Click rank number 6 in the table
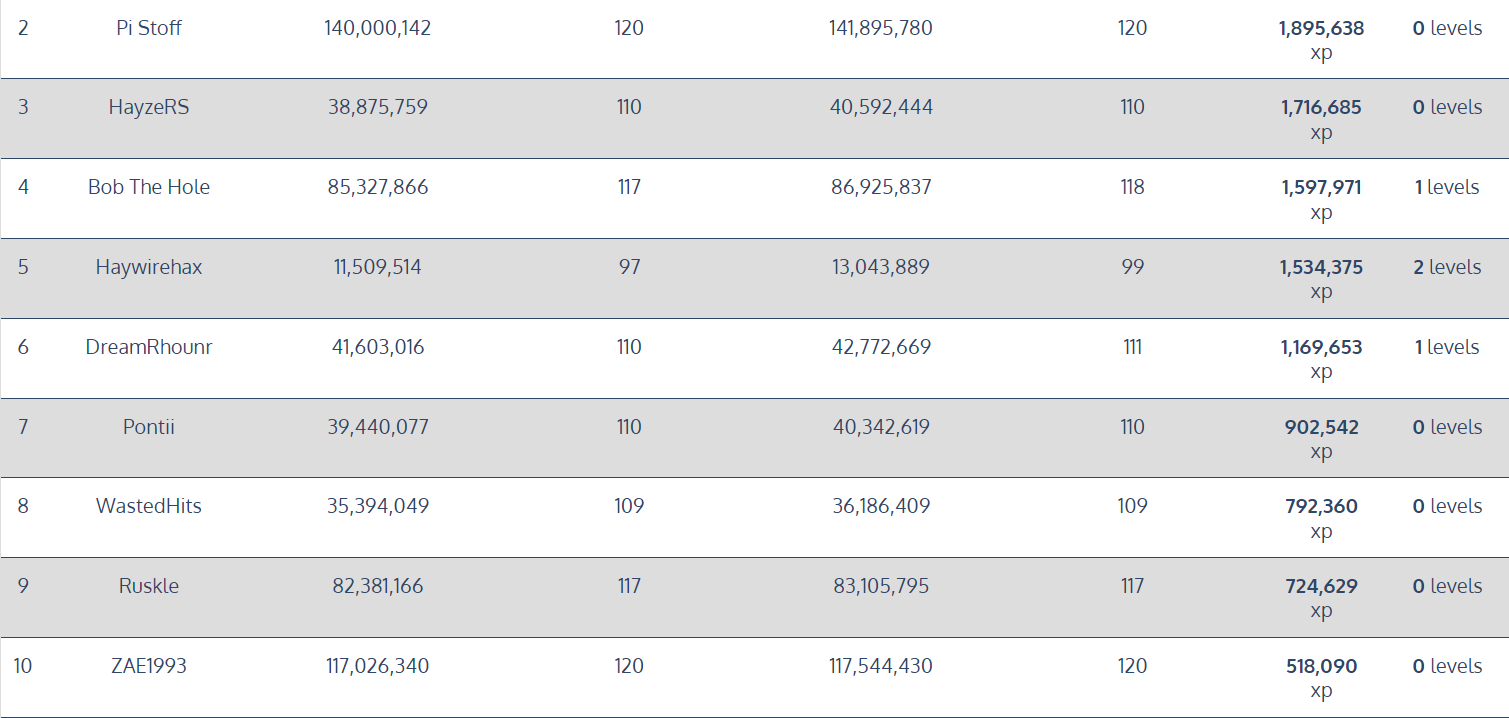 tap(23, 347)
